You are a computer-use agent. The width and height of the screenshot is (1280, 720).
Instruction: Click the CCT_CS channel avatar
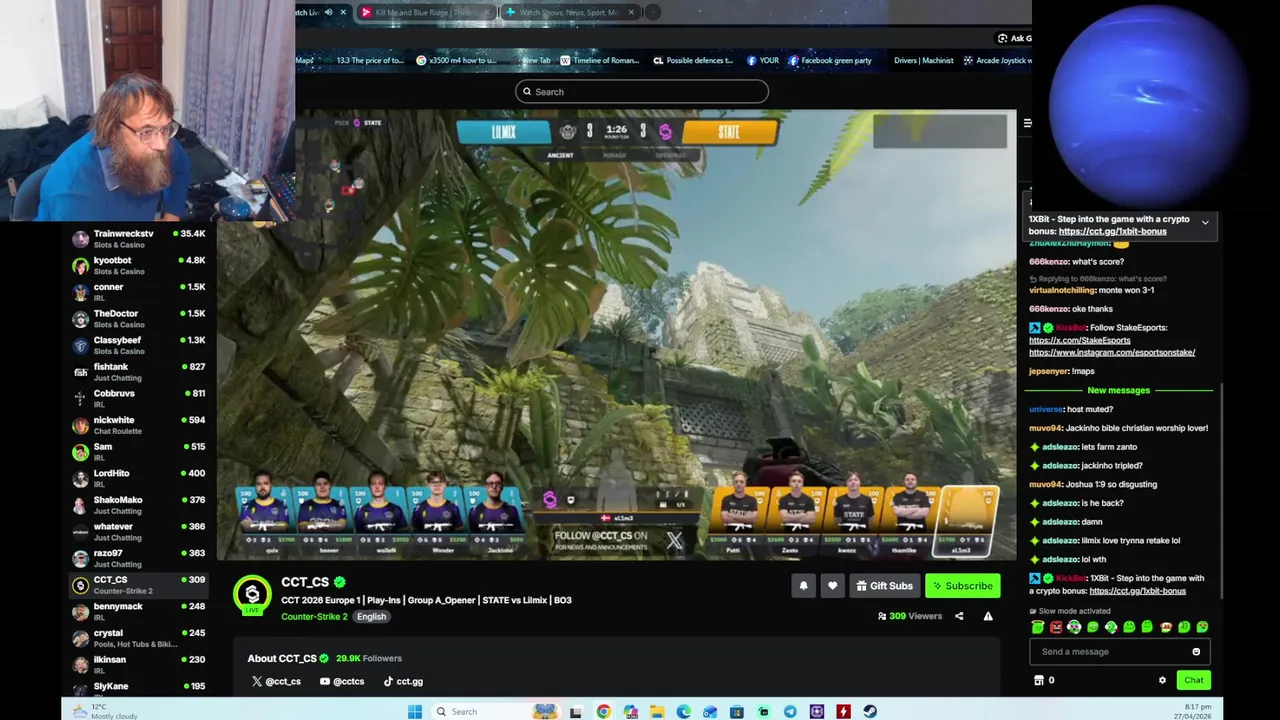coord(252,594)
